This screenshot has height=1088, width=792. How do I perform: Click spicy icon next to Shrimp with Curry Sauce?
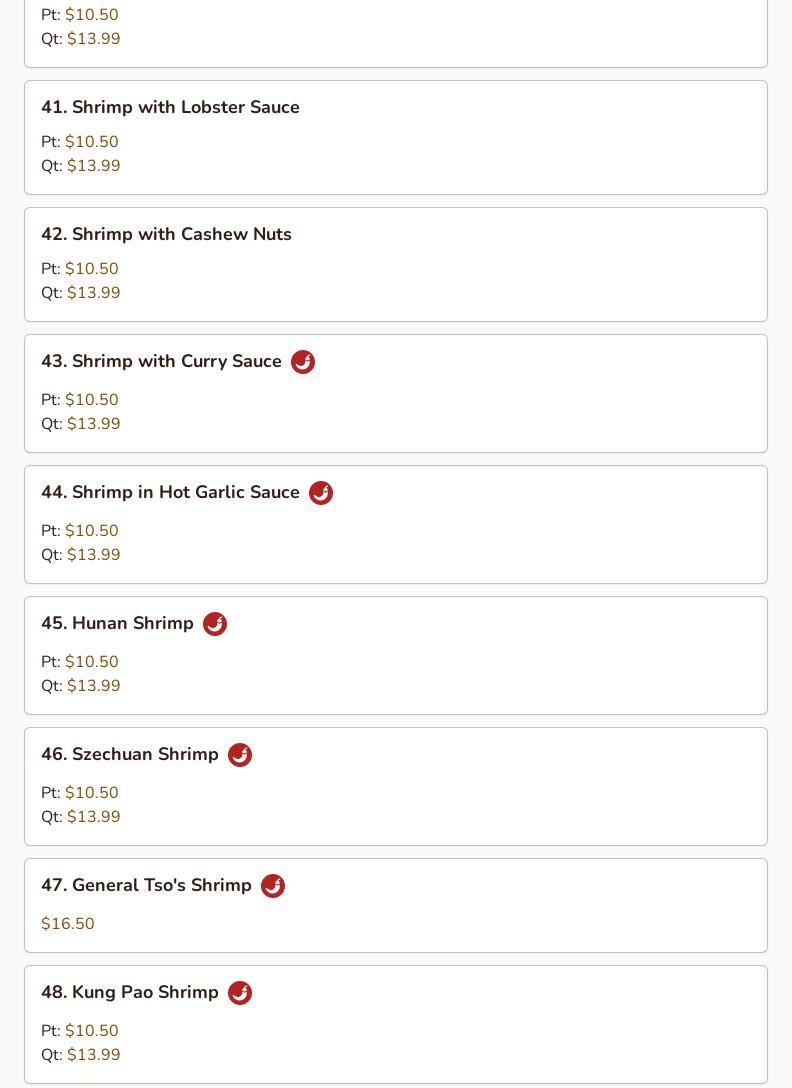(x=303, y=362)
